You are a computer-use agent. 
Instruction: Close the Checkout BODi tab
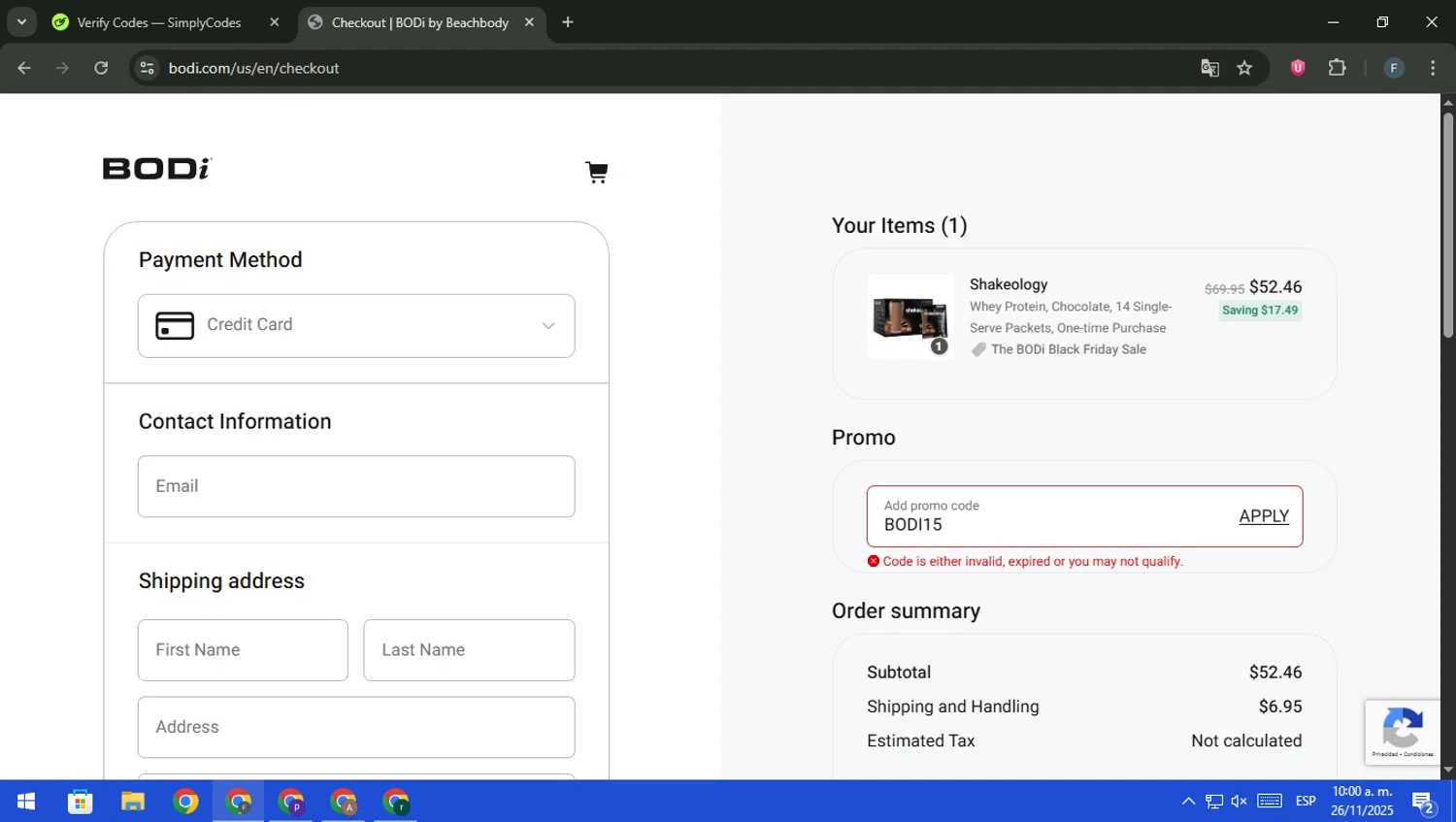coord(529,22)
